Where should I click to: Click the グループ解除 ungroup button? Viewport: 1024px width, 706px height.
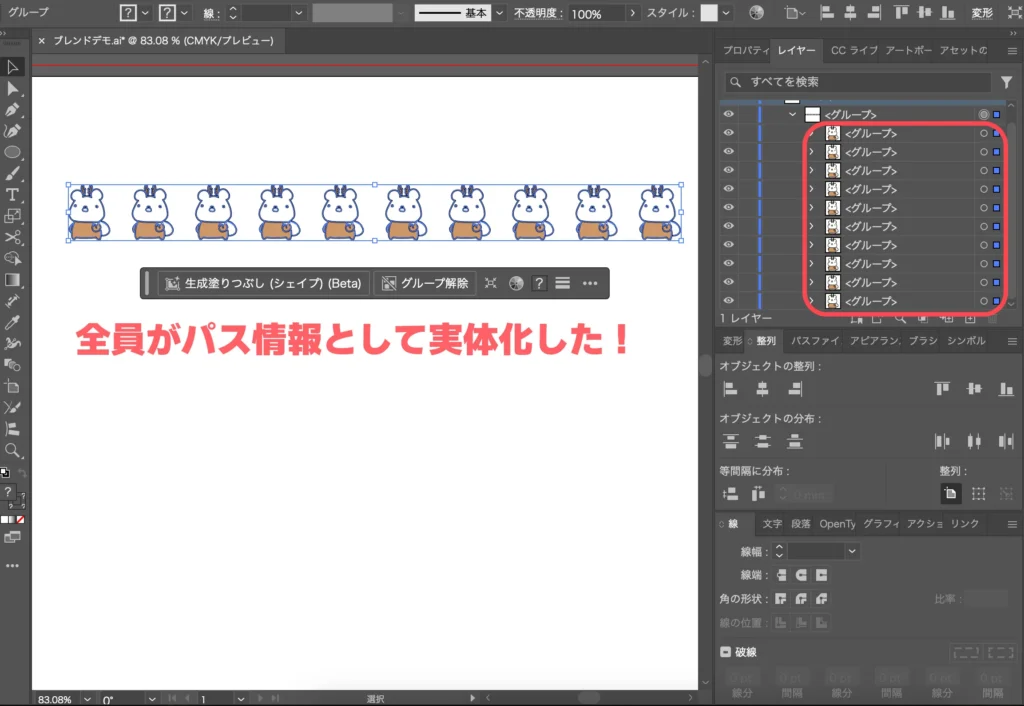[425, 283]
